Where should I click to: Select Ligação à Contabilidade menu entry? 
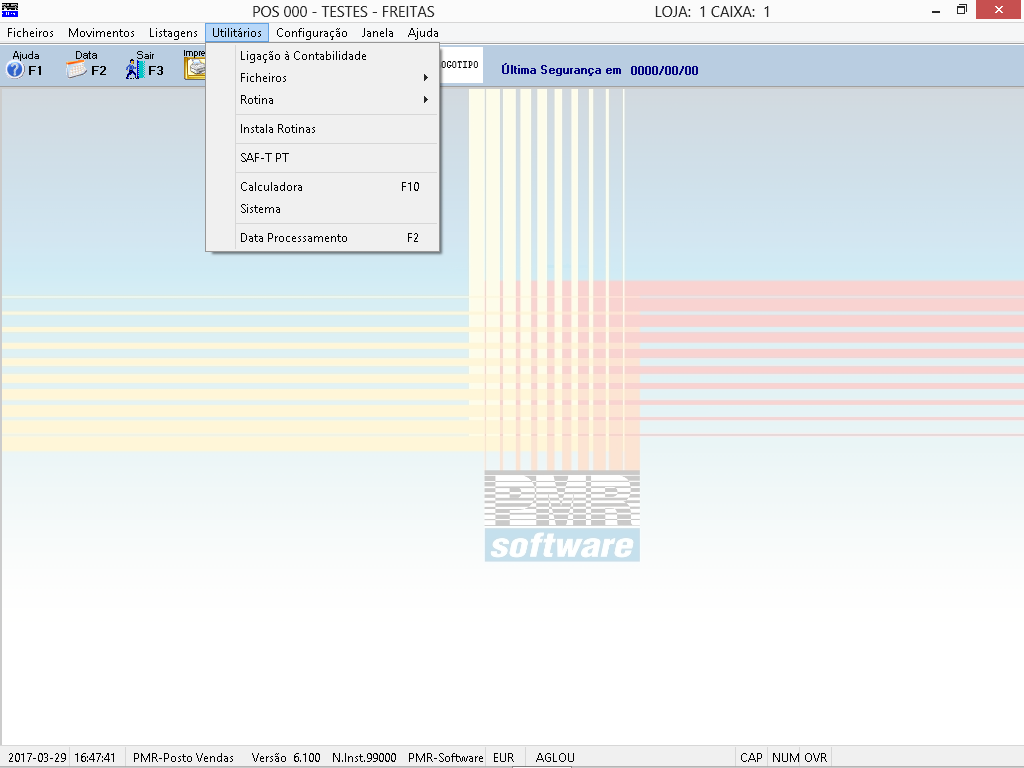tap(303, 56)
